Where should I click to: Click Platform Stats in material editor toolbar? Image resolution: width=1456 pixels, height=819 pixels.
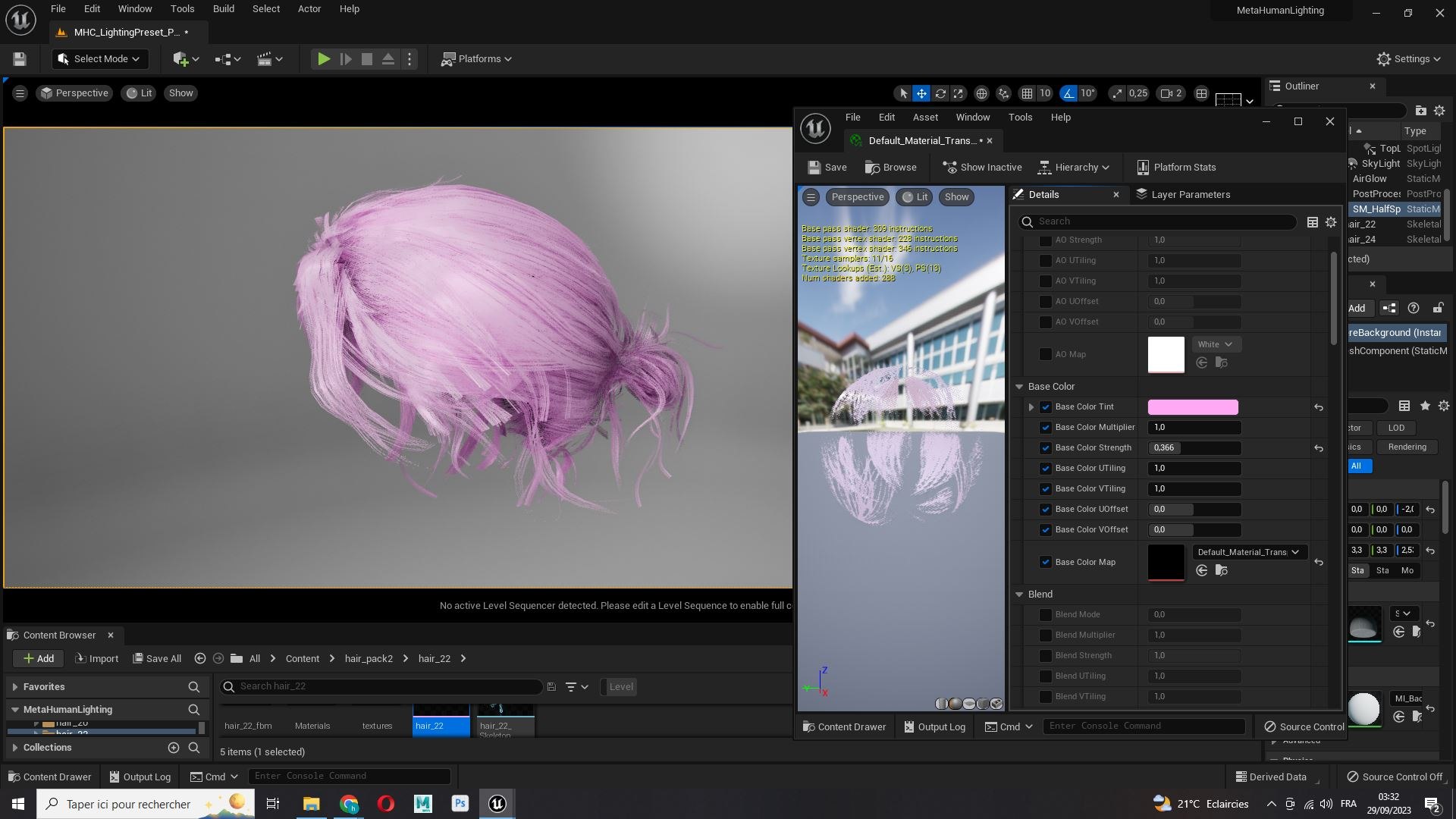coord(1175,168)
